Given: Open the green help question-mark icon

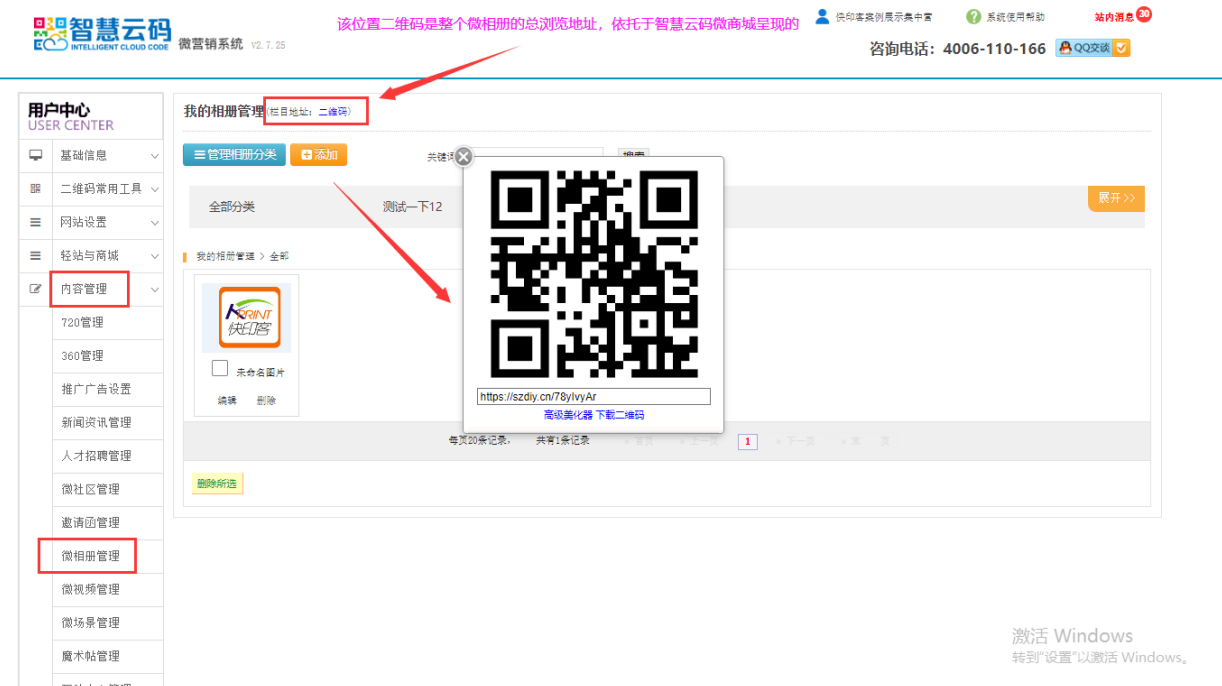Looking at the screenshot, I should point(973,17).
